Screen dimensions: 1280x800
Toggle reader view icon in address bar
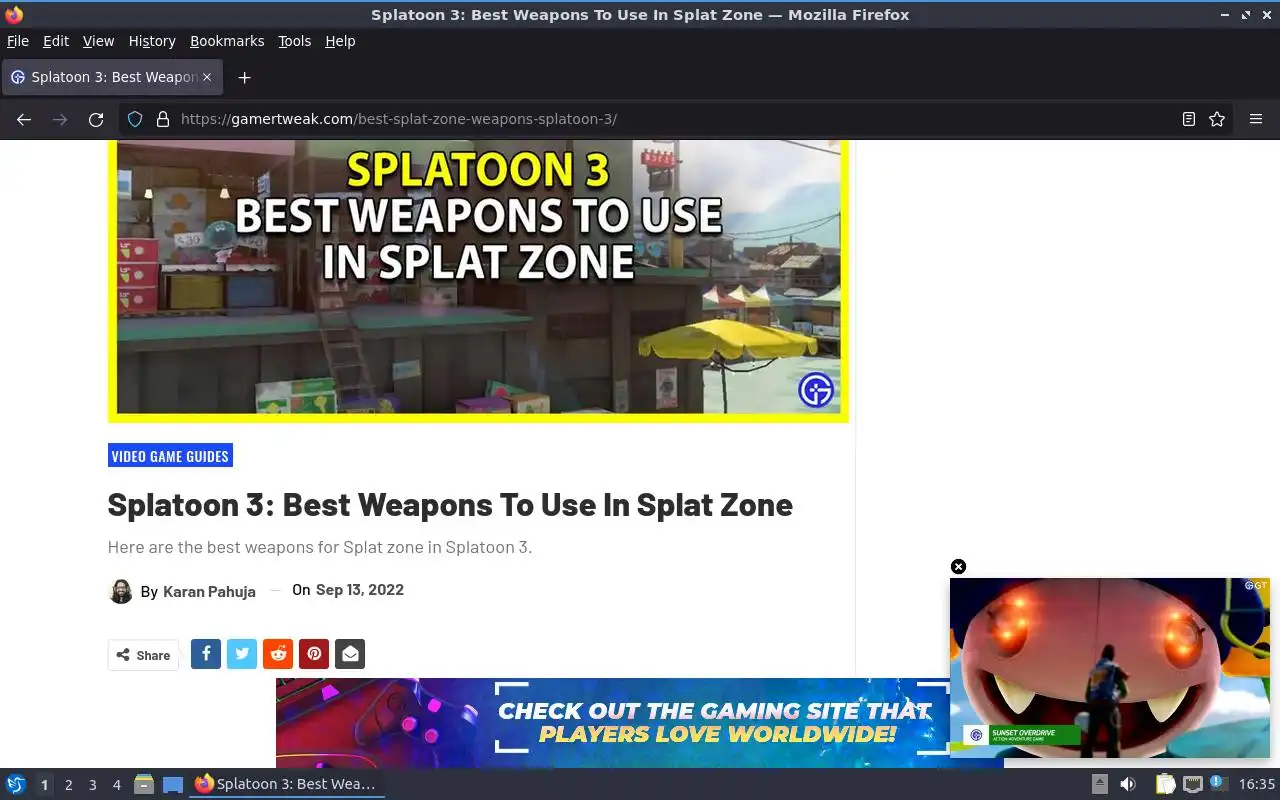[1188, 119]
